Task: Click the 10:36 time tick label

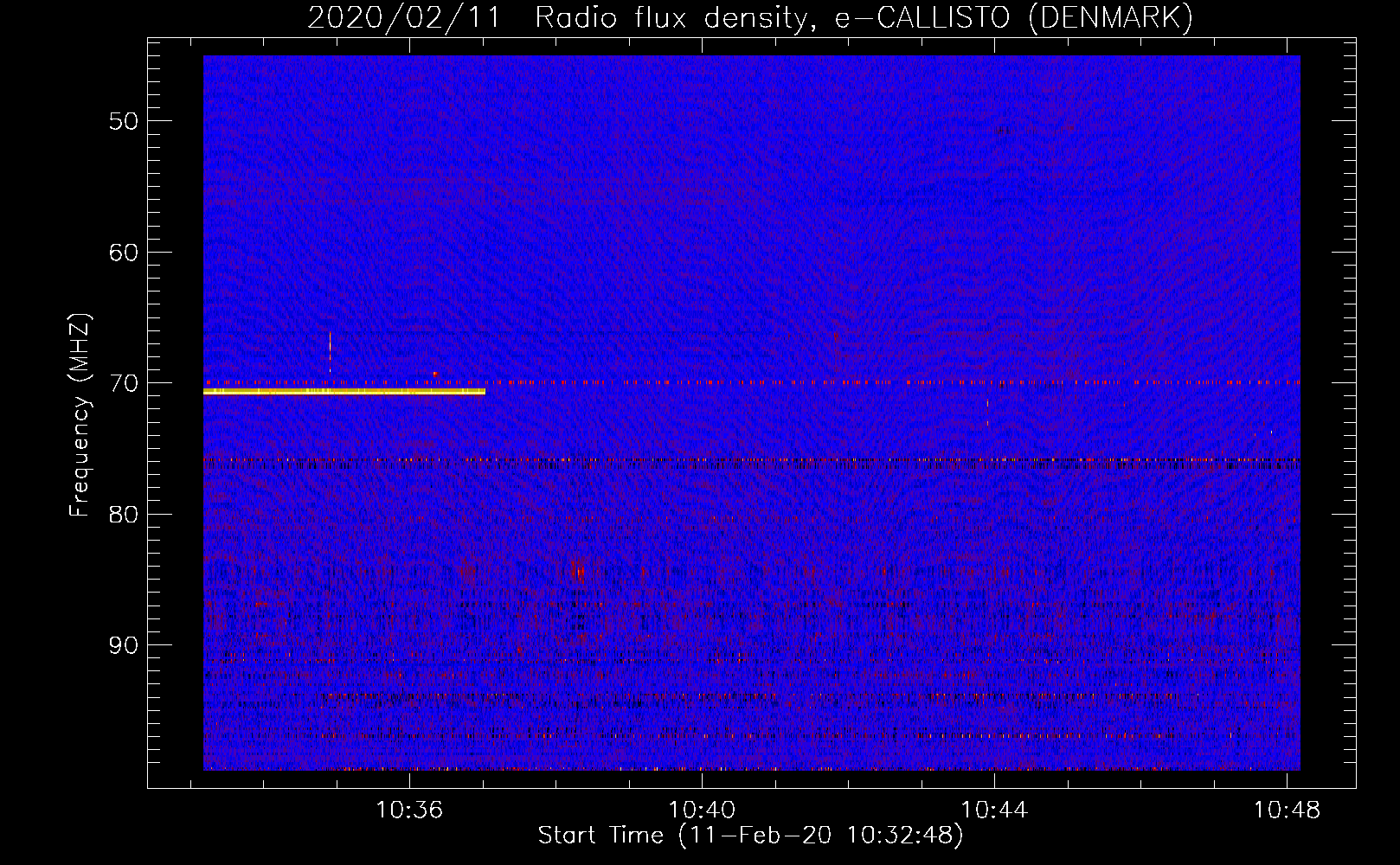Action: coord(409,810)
